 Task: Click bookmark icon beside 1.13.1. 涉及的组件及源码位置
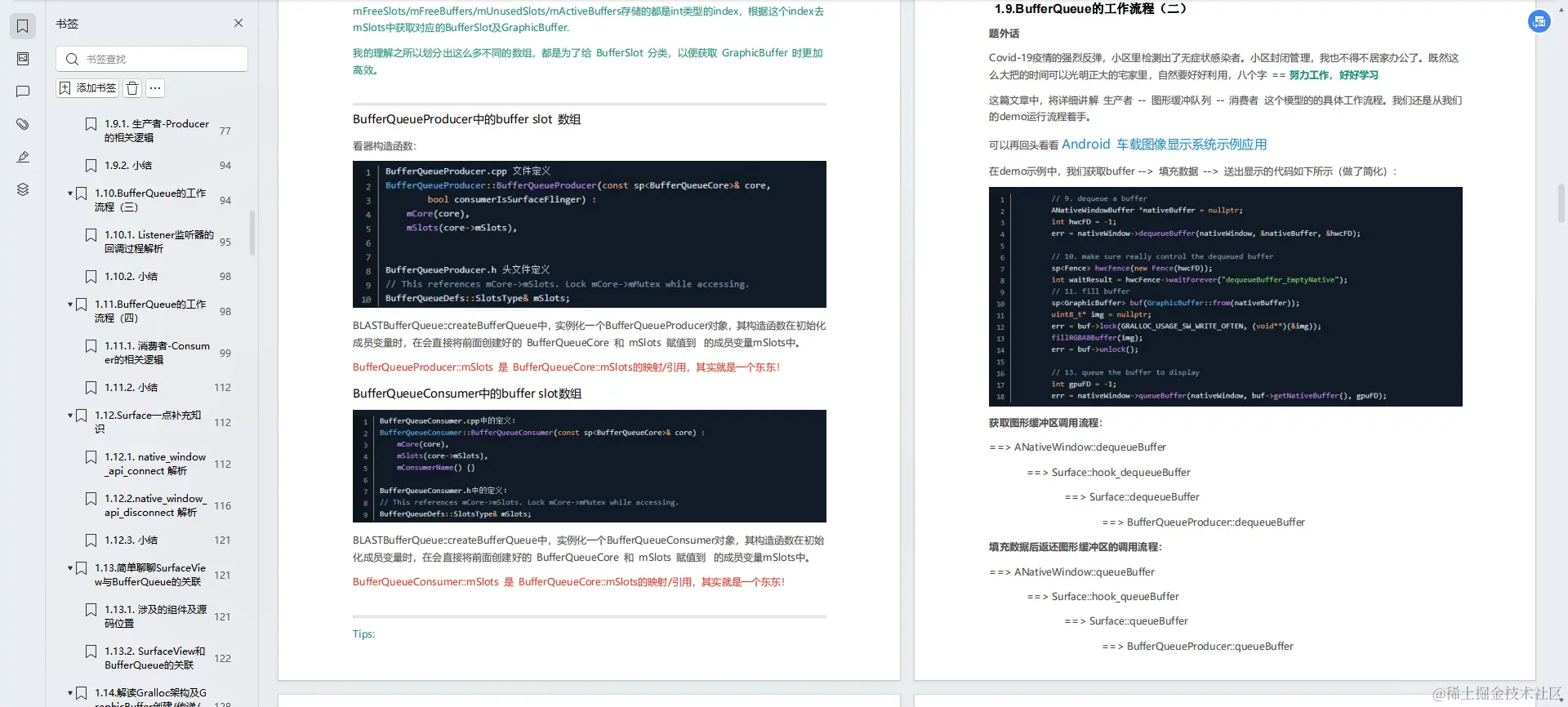(x=91, y=610)
